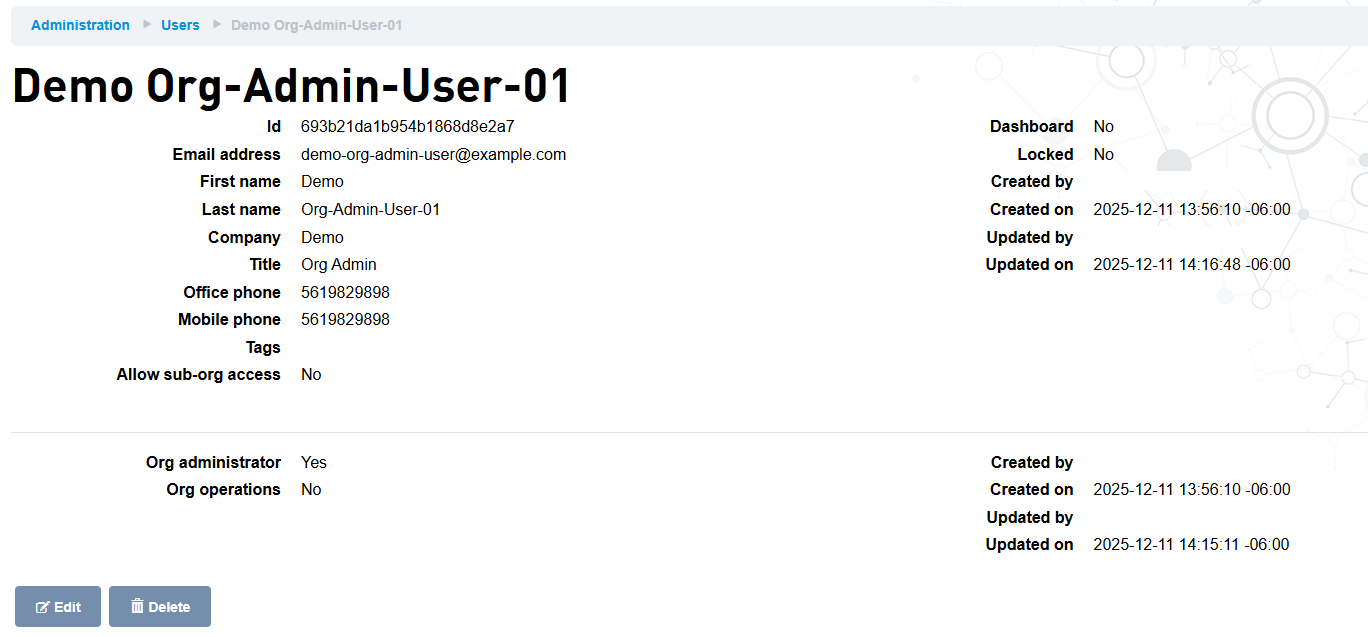1368x637 pixels.
Task: Click the Allow sub-org access No value
Action: coord(311,375)
